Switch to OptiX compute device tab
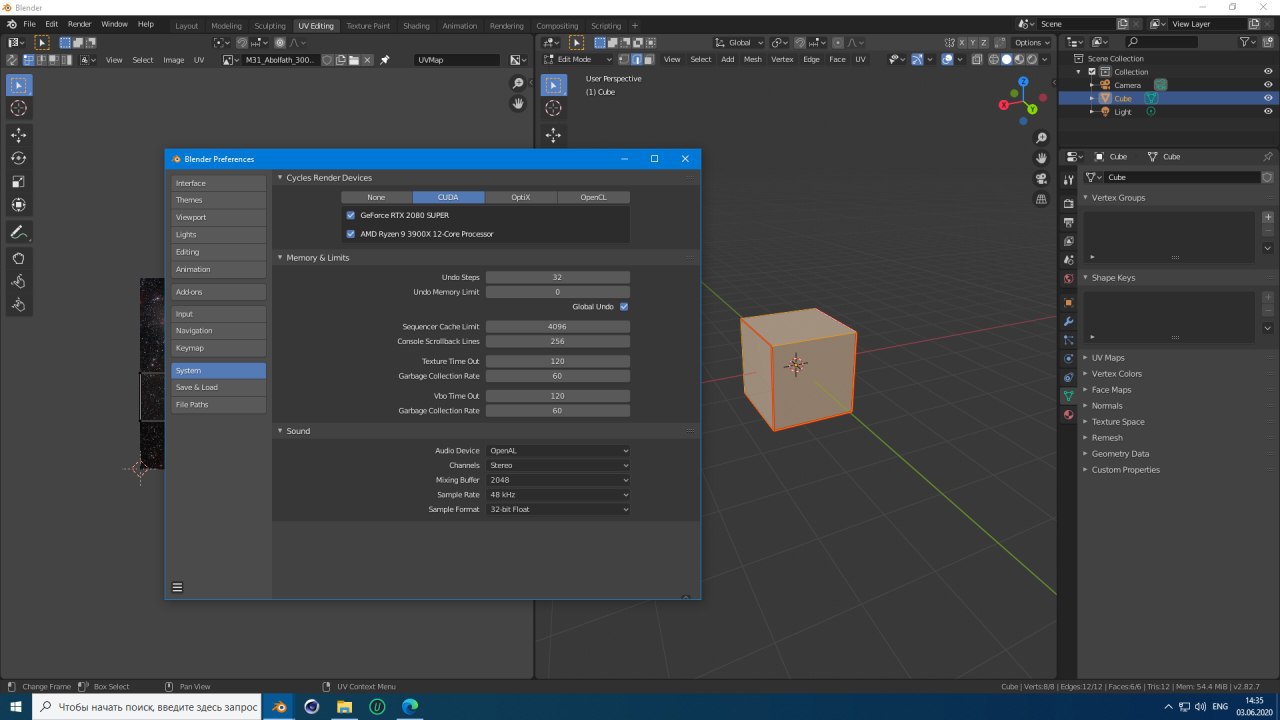Viewport: 1280px width, 720px height. (x=521, y=197)
